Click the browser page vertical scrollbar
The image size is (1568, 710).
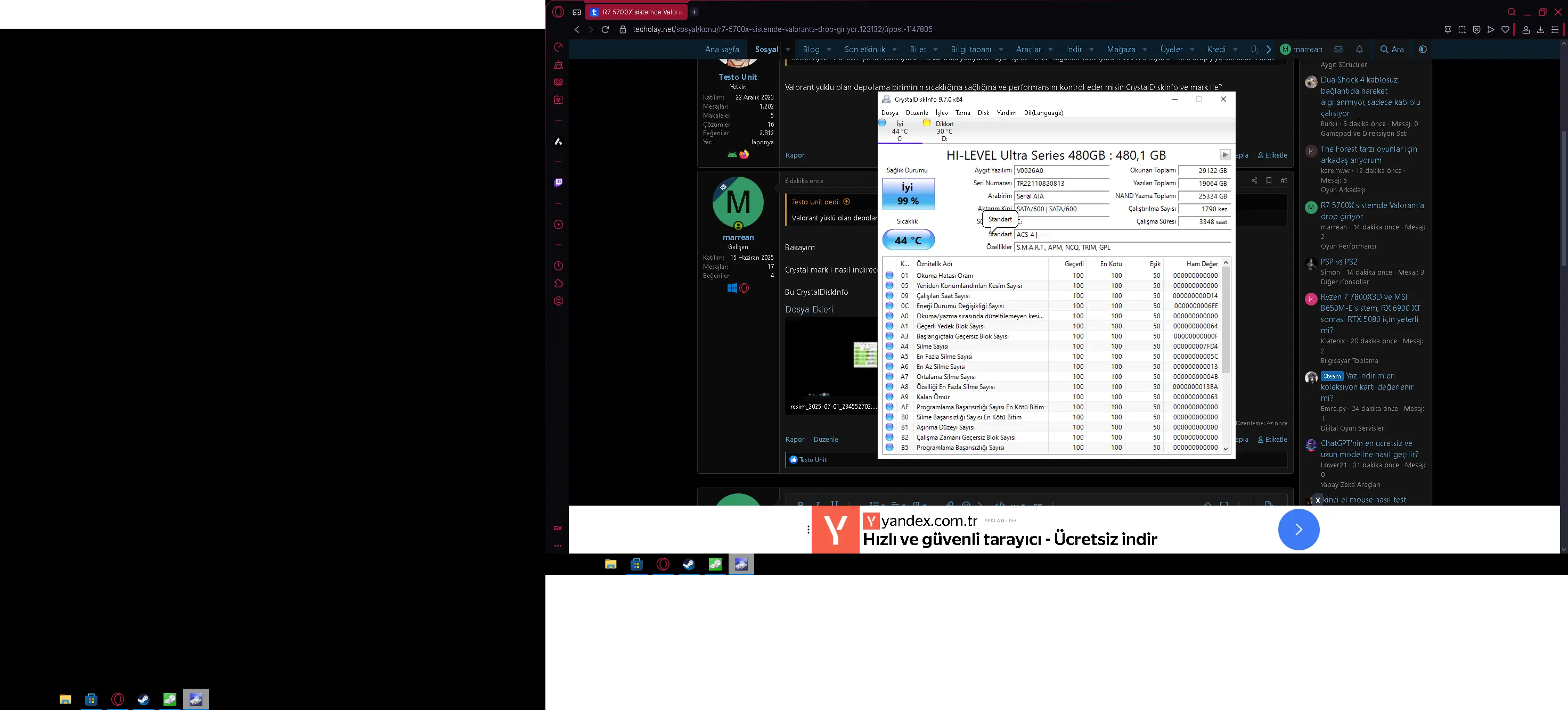(1563, 199)
